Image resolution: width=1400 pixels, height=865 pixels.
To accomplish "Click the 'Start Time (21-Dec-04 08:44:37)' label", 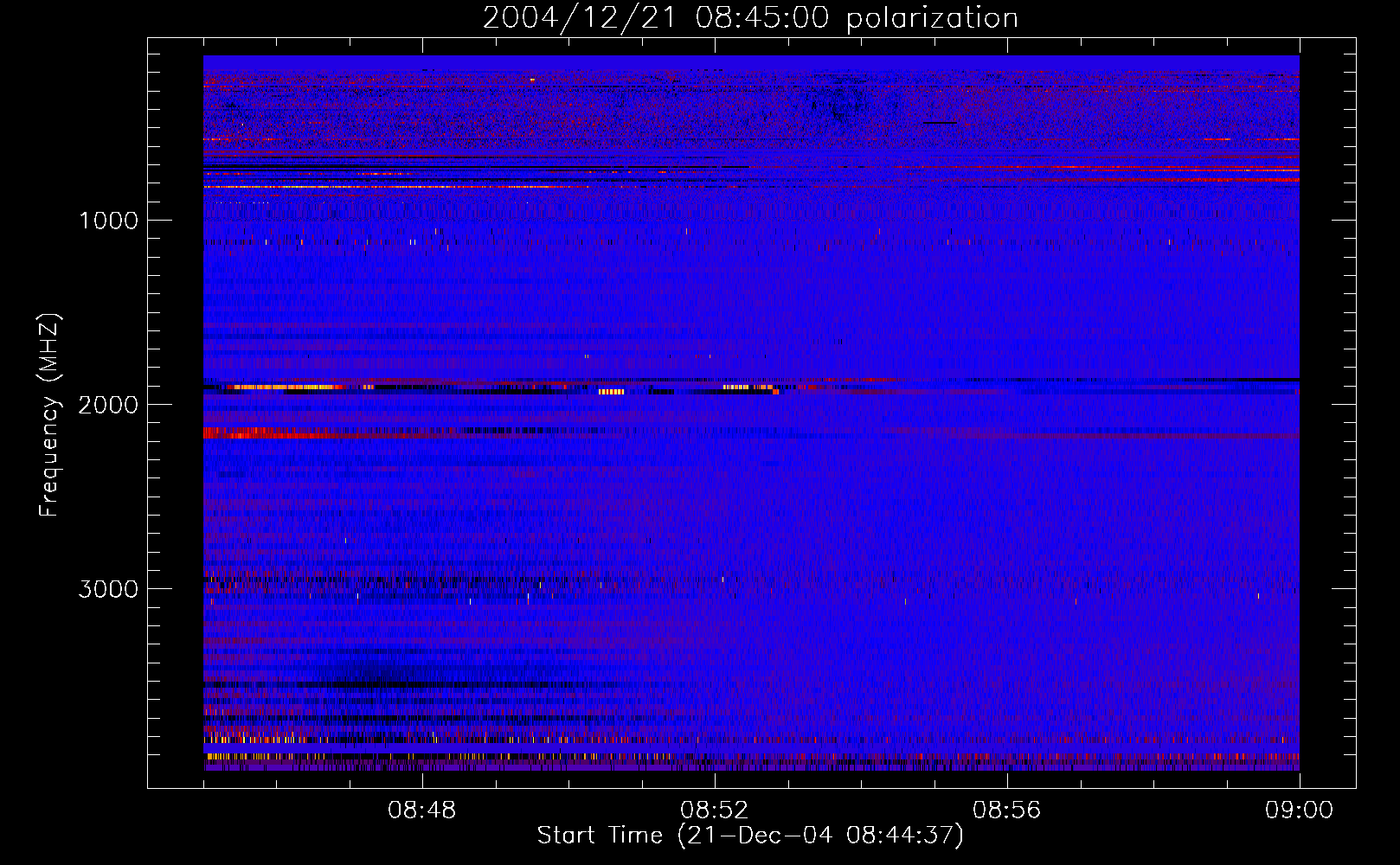I will (x=750, y=836).
